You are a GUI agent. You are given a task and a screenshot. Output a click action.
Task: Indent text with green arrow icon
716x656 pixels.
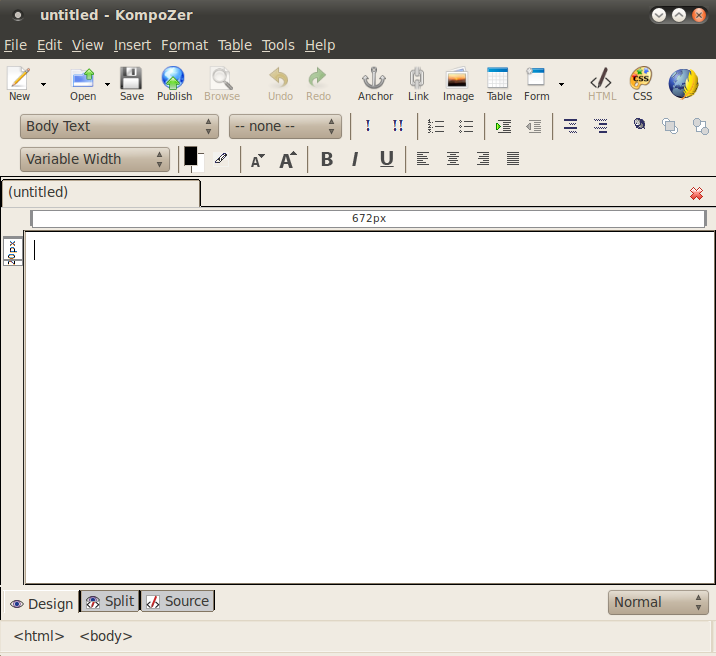(x=503, y=126)
